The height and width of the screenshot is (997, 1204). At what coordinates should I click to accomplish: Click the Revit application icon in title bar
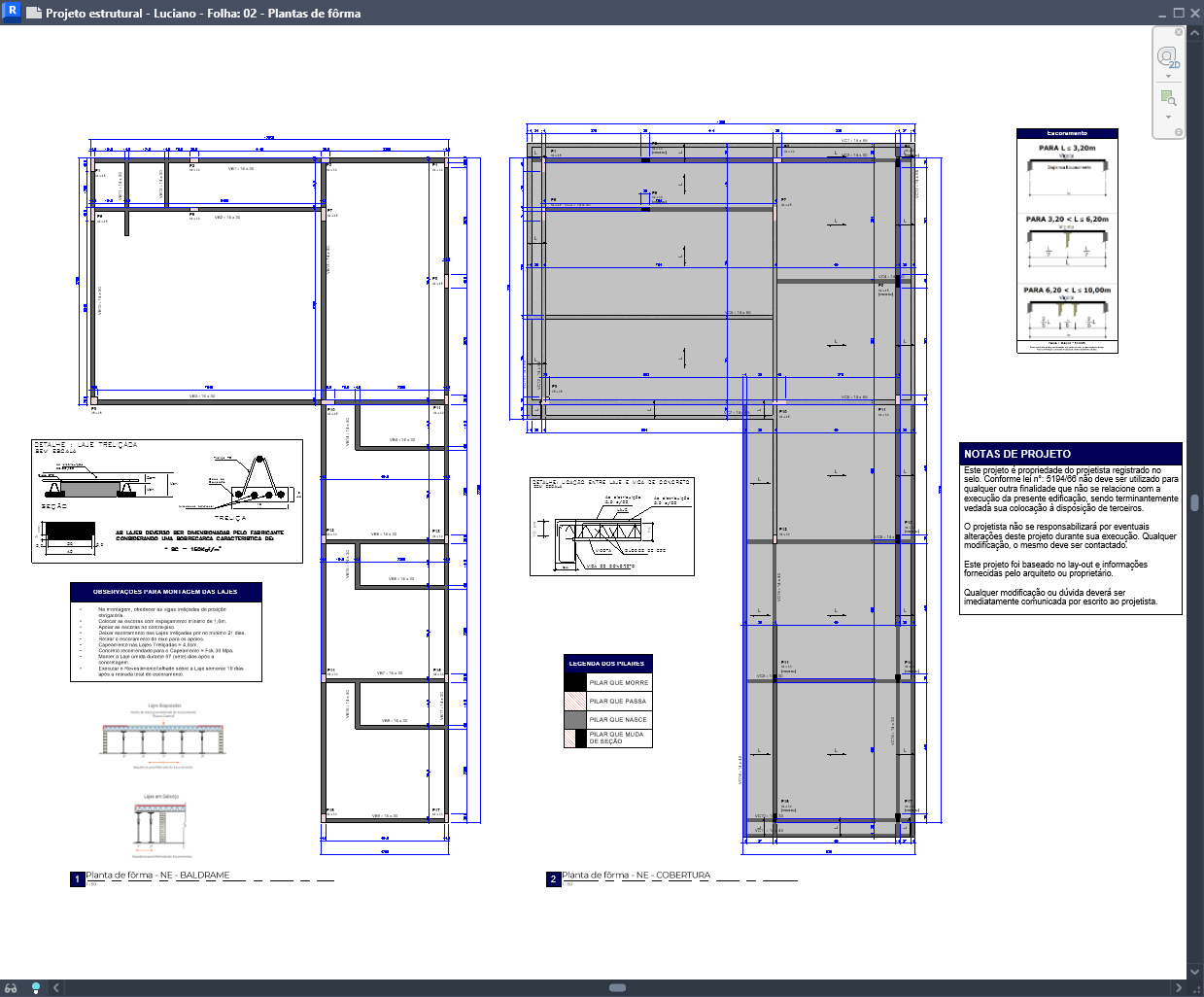[x=13, y=12]
